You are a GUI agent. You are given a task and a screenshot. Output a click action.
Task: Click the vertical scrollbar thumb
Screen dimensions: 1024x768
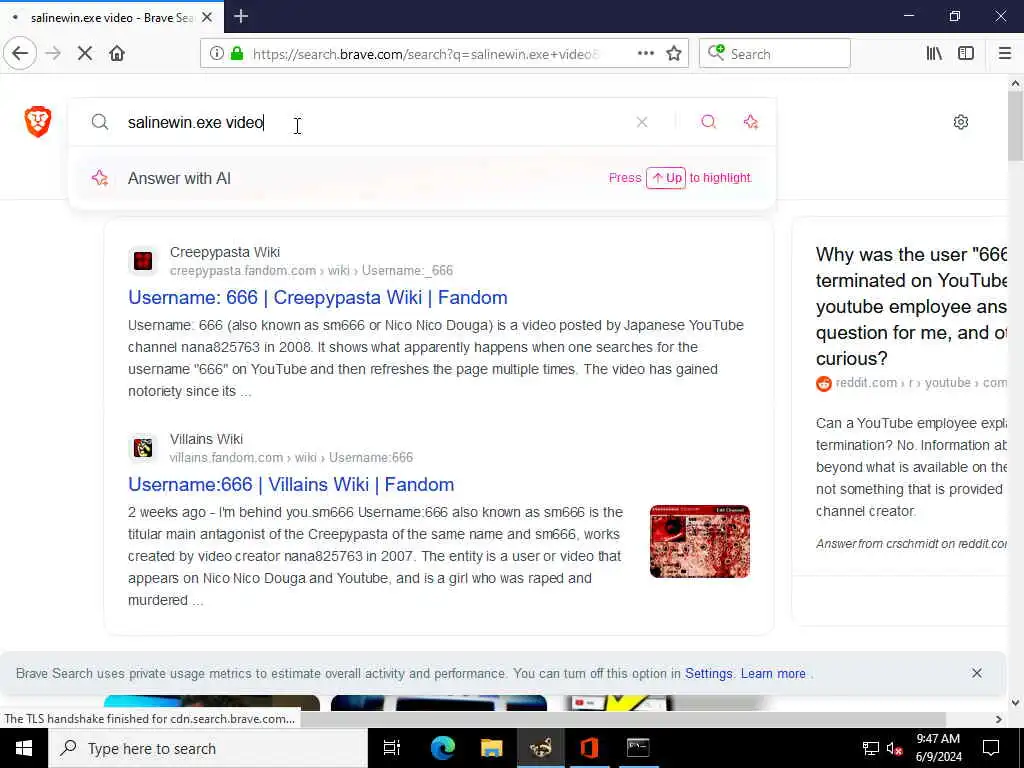(x=1015, y=125)
